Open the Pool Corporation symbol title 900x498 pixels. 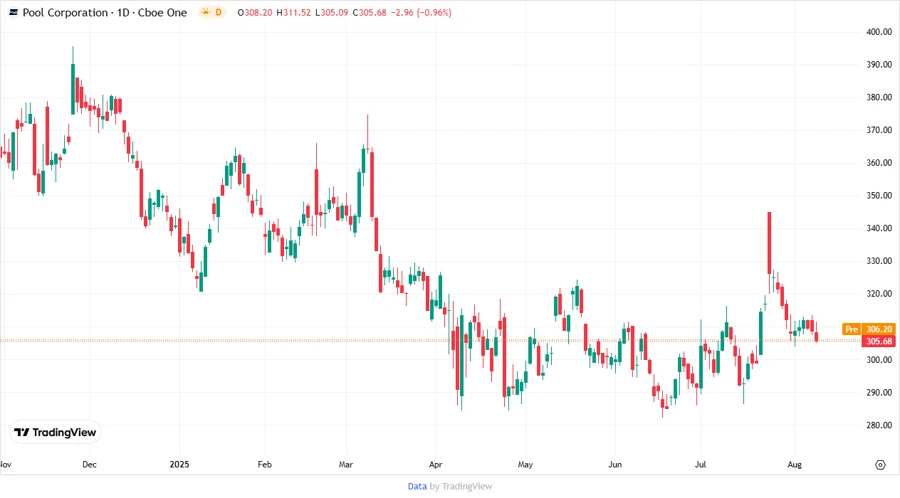104,12
